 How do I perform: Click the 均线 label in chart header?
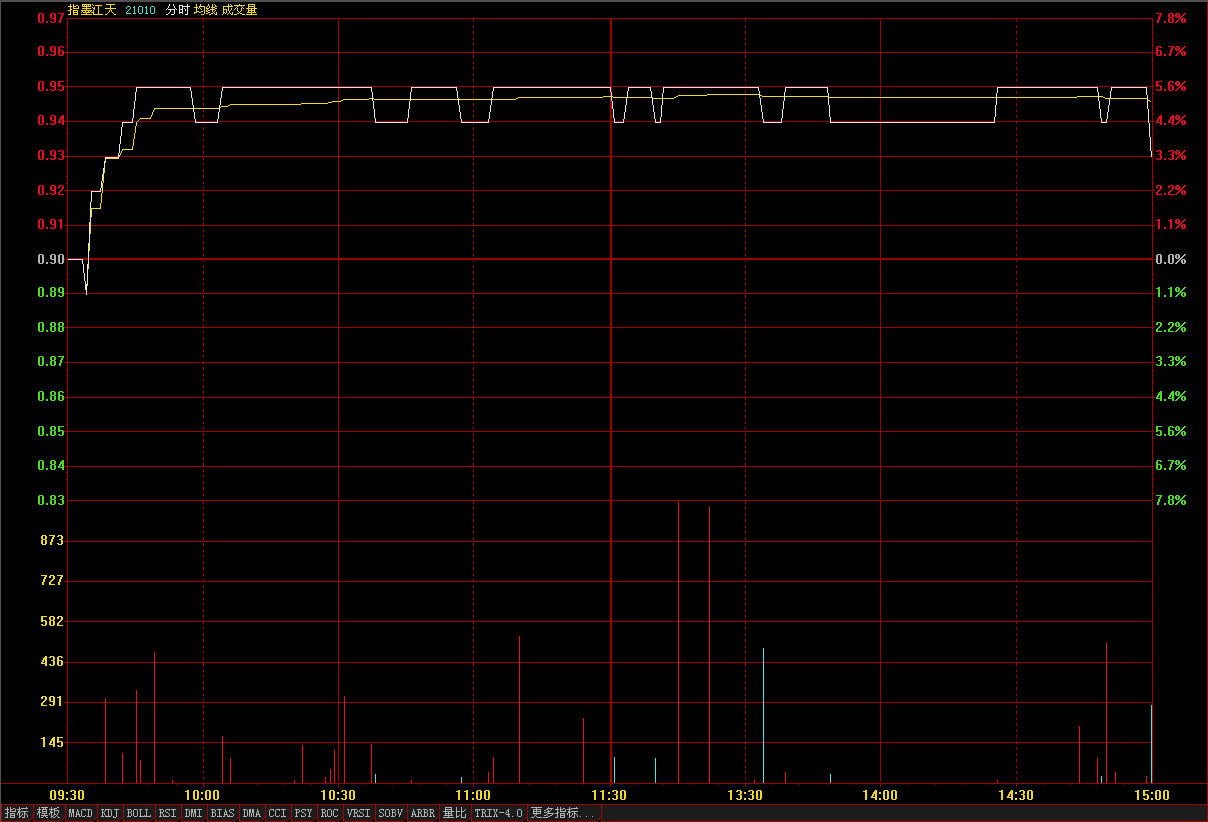205,10
